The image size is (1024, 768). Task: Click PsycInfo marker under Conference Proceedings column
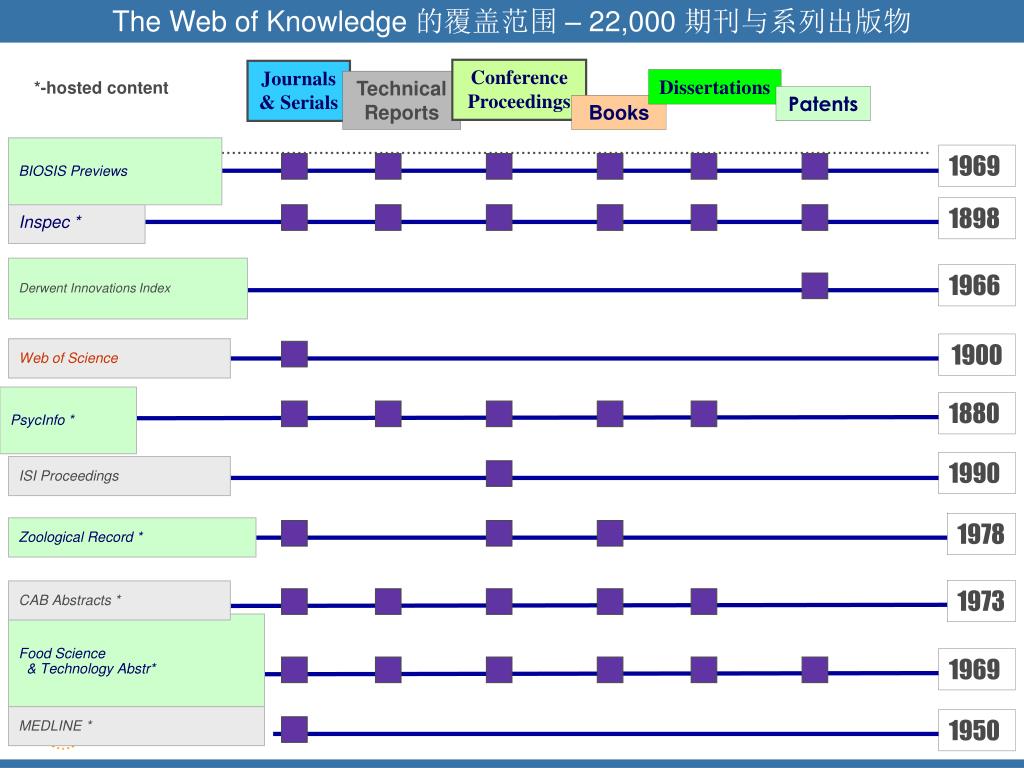tap(499, 414)
